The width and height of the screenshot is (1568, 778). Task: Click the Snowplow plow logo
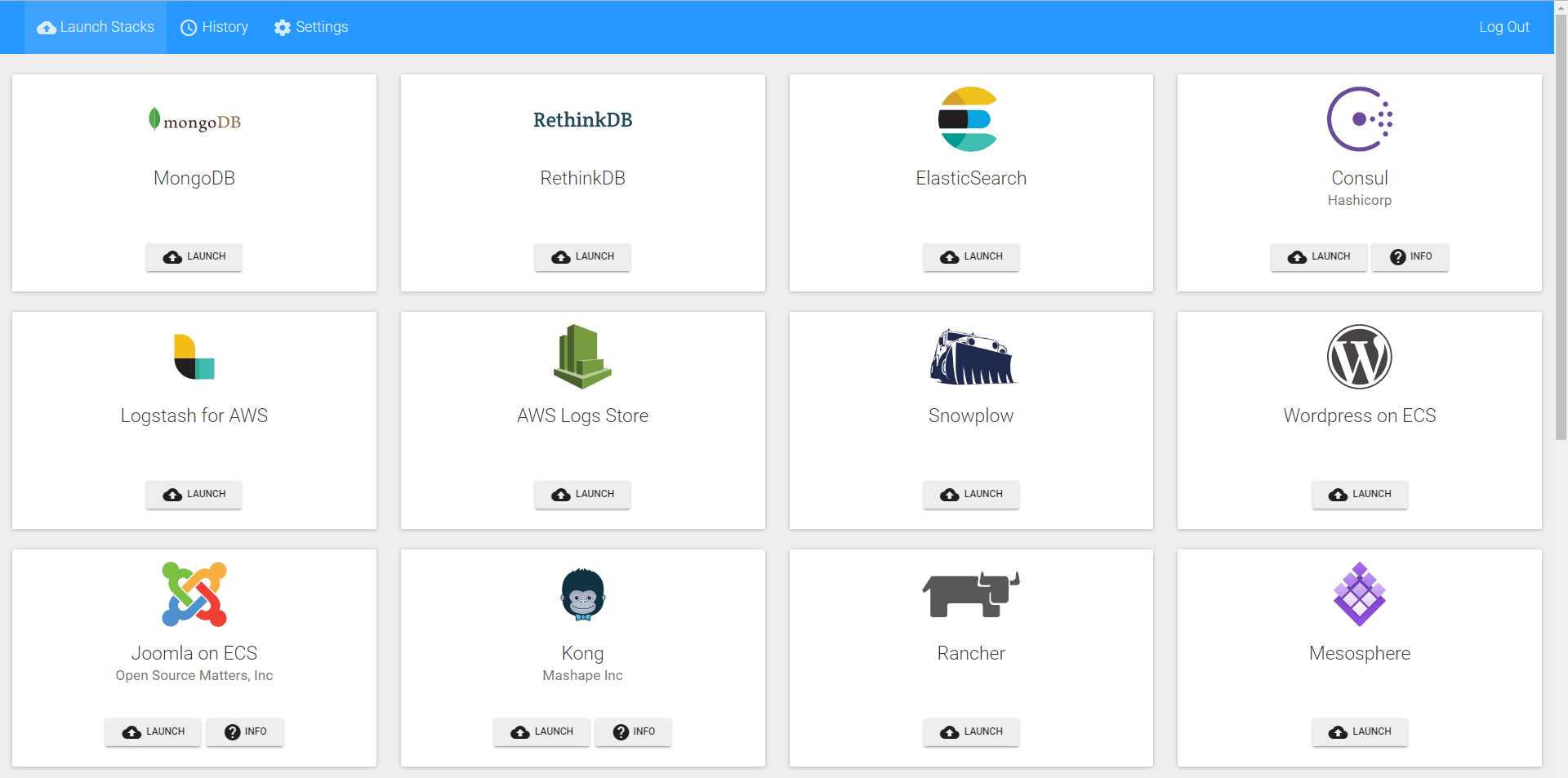pyautogui.click(x=972, y=357)
